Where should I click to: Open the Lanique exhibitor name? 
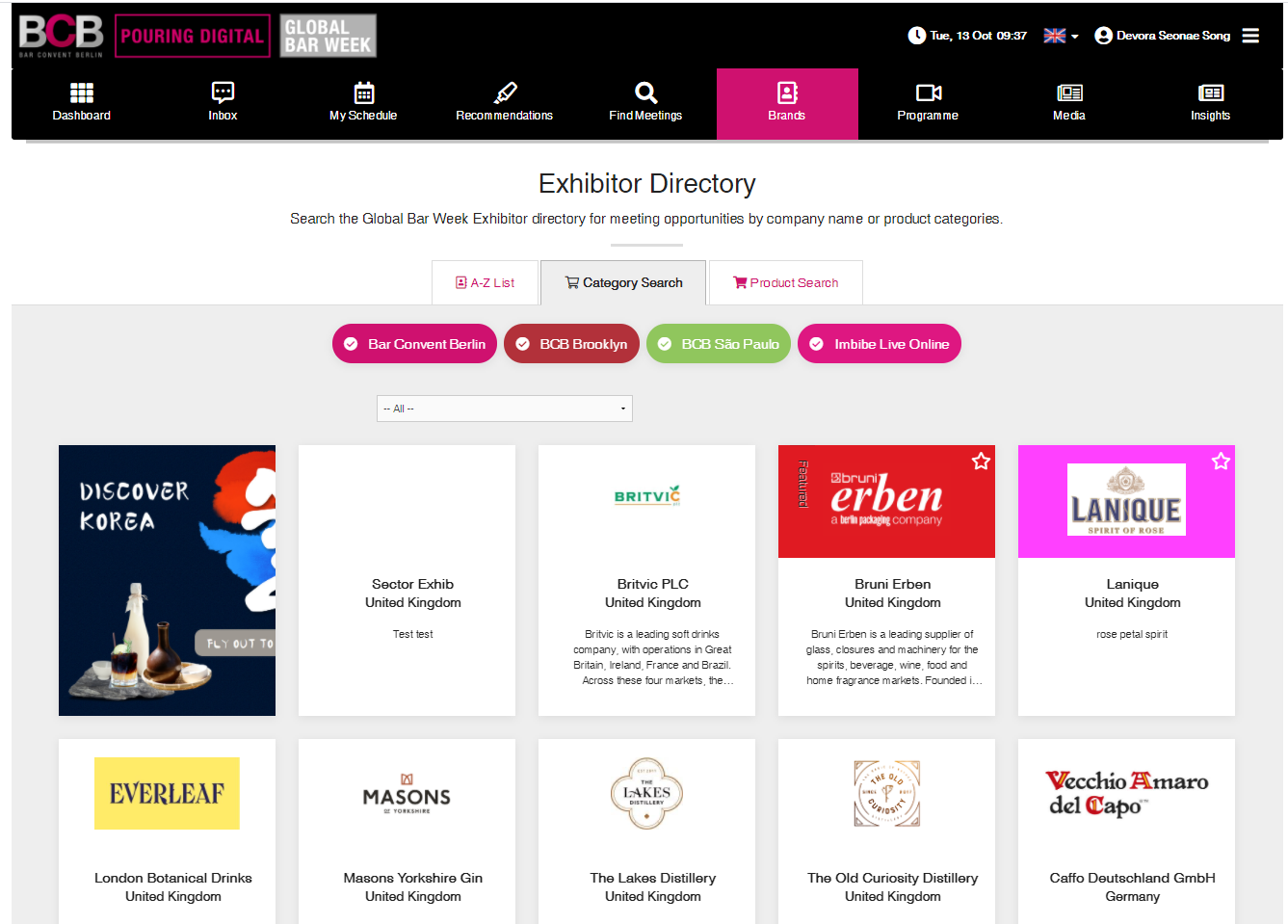[1133, 584]
